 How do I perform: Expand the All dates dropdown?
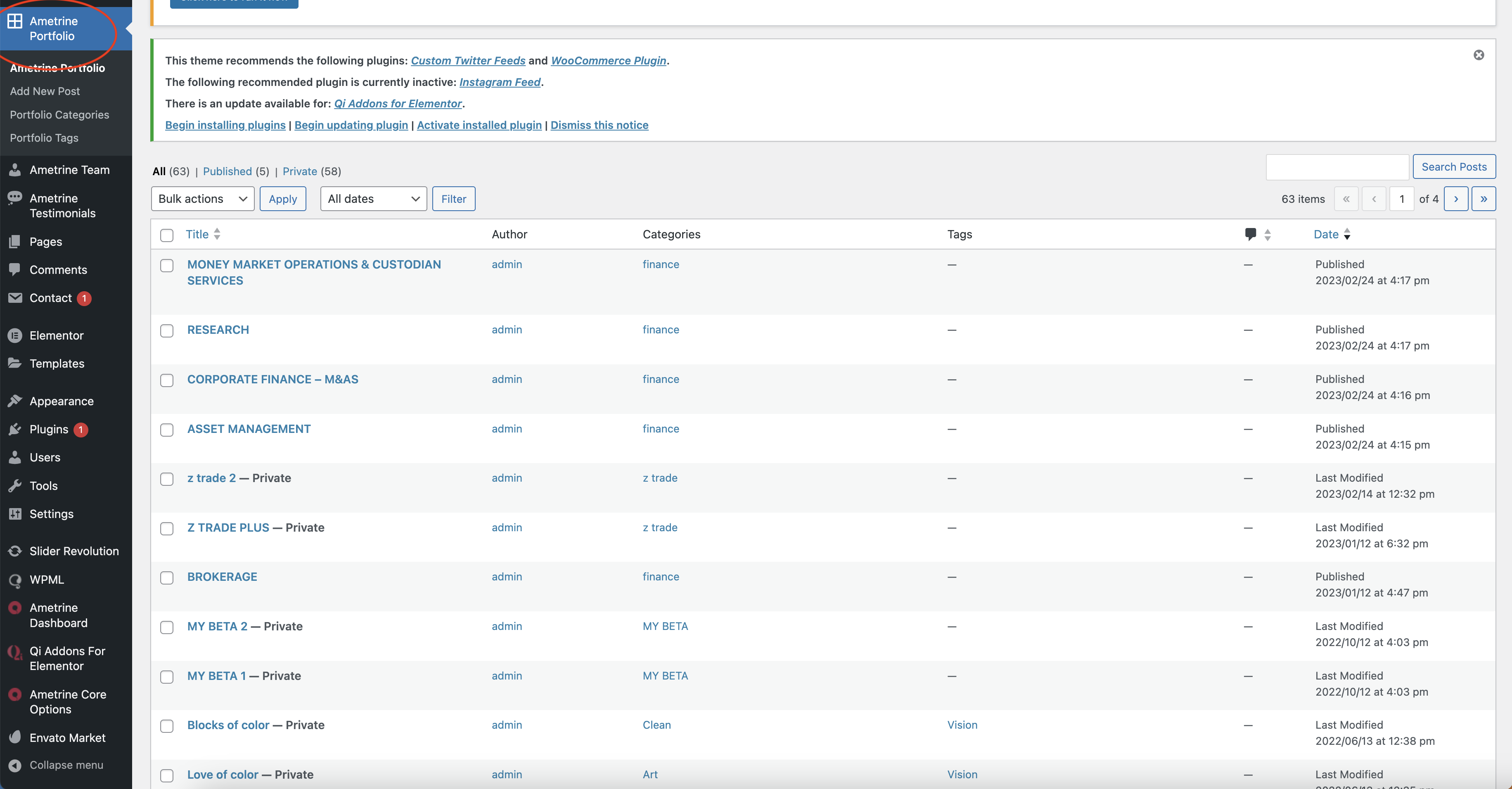(x=373, y=199)
